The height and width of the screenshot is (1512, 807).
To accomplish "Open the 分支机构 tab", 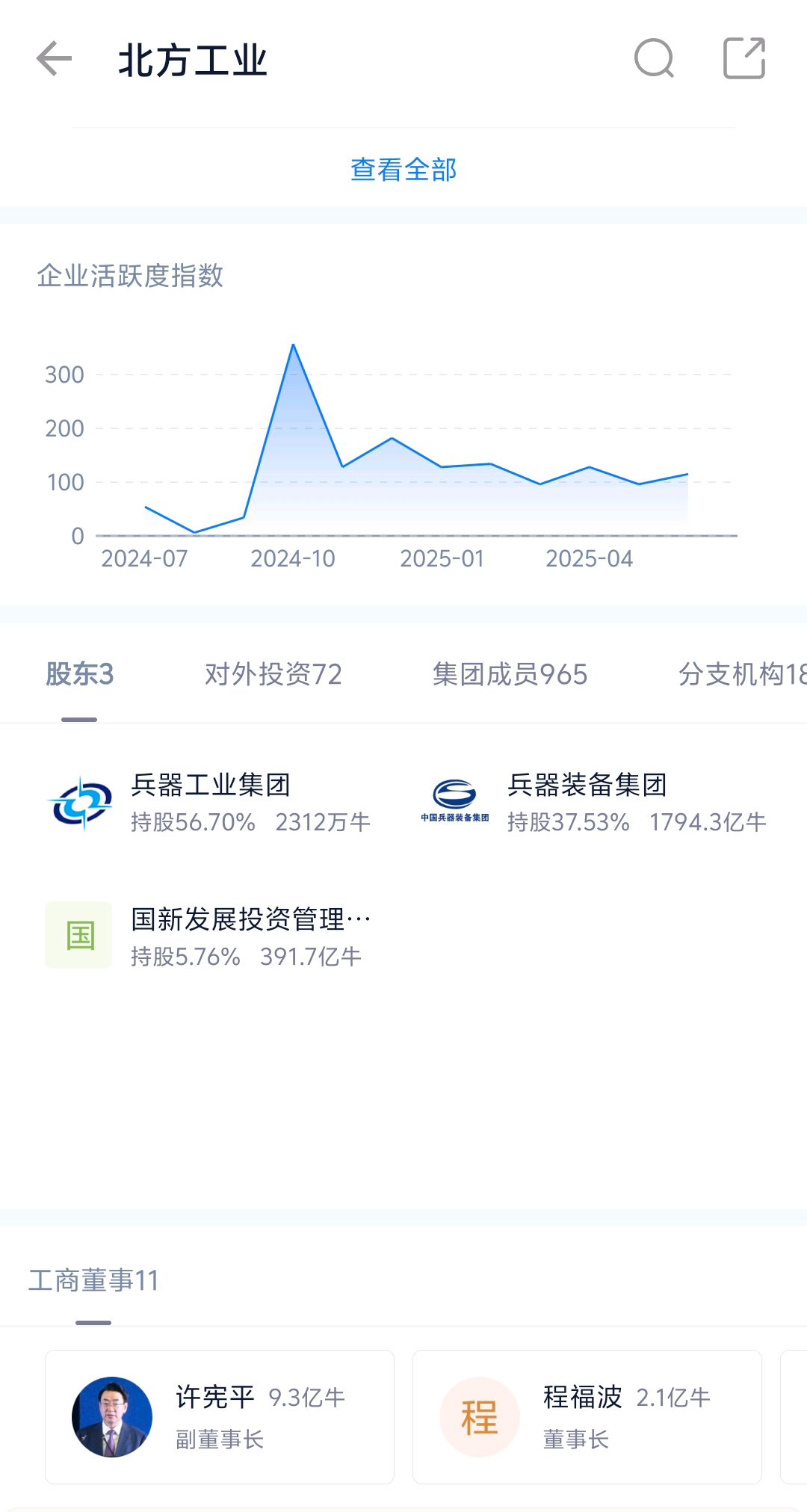I will [742, 674].
